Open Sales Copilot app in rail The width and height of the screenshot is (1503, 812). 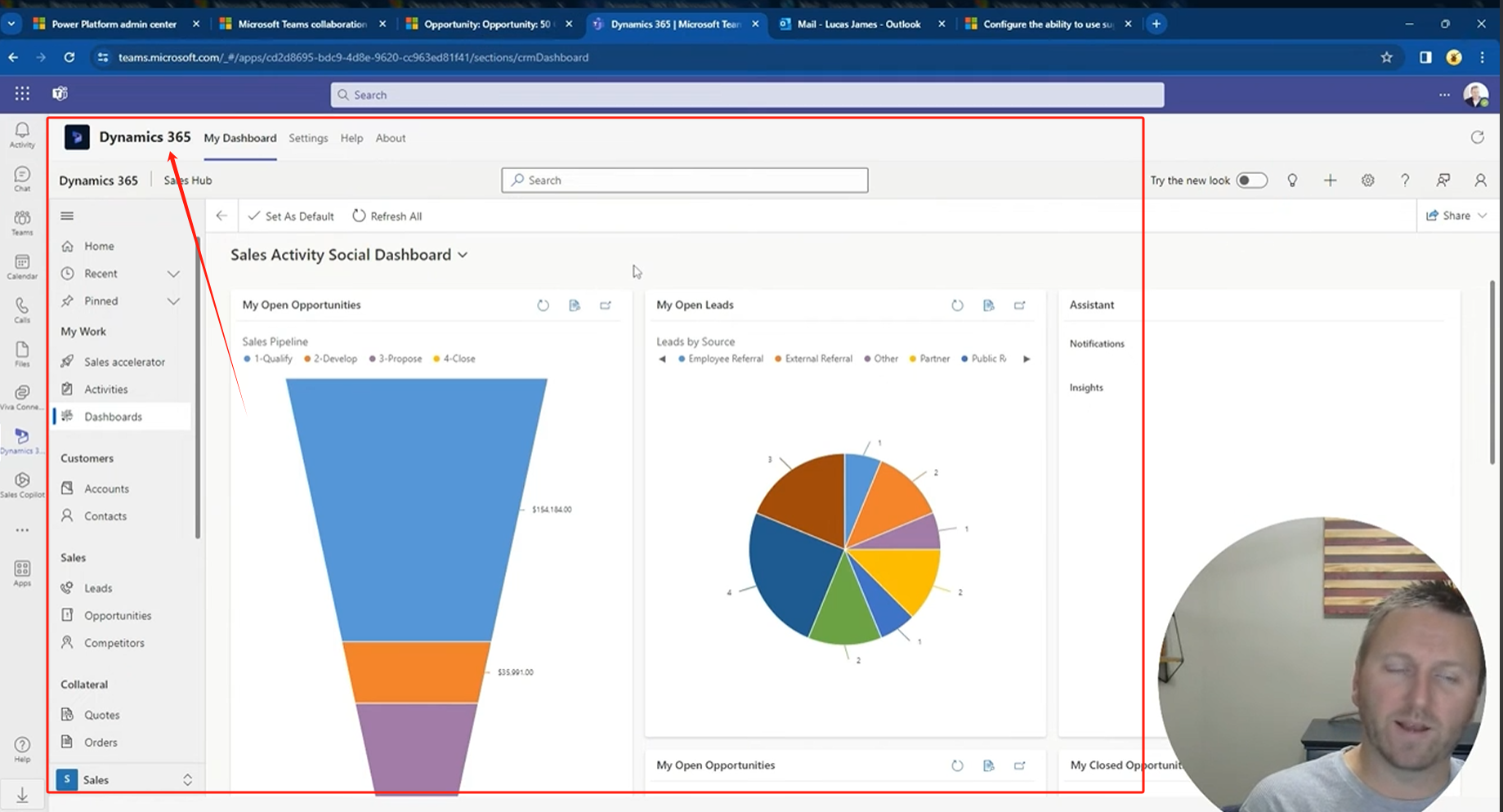[22, 485]
